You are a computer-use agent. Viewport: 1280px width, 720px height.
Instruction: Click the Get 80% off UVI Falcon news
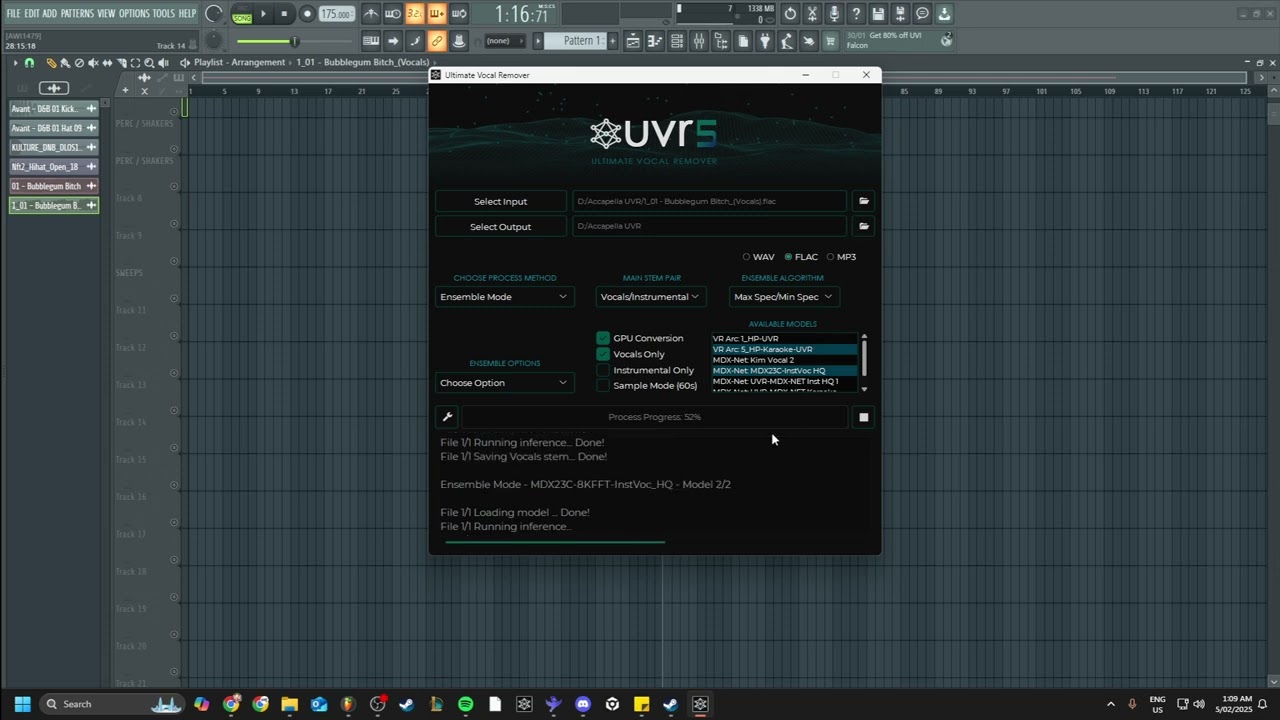pos(900,40)
